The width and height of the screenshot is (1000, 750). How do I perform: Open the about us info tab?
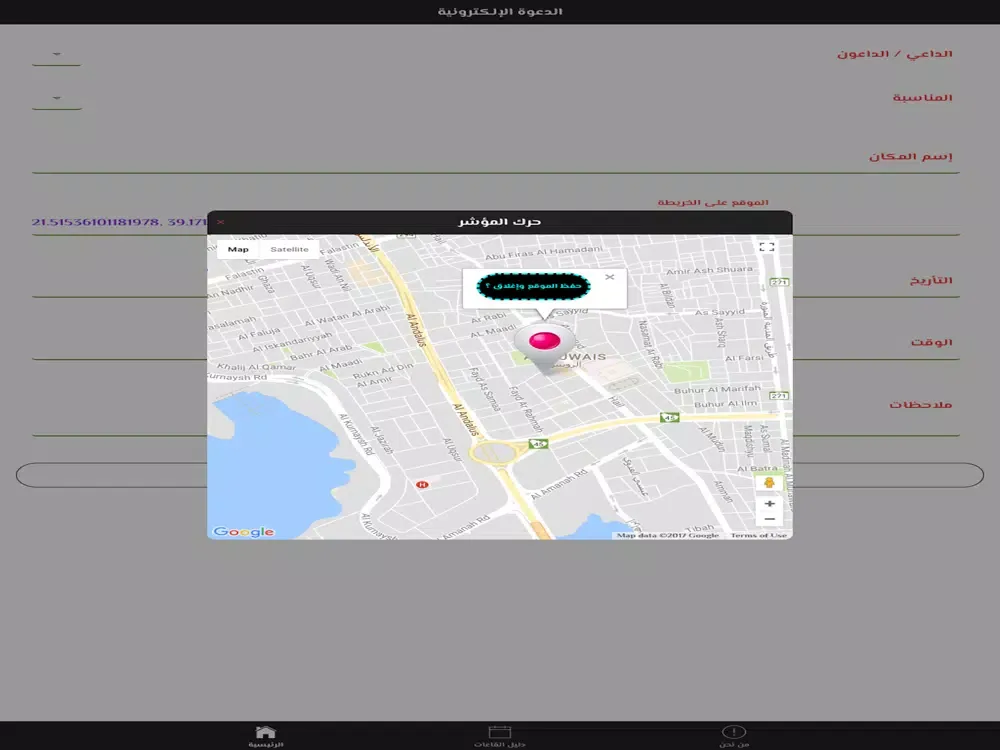click(734, 736)
